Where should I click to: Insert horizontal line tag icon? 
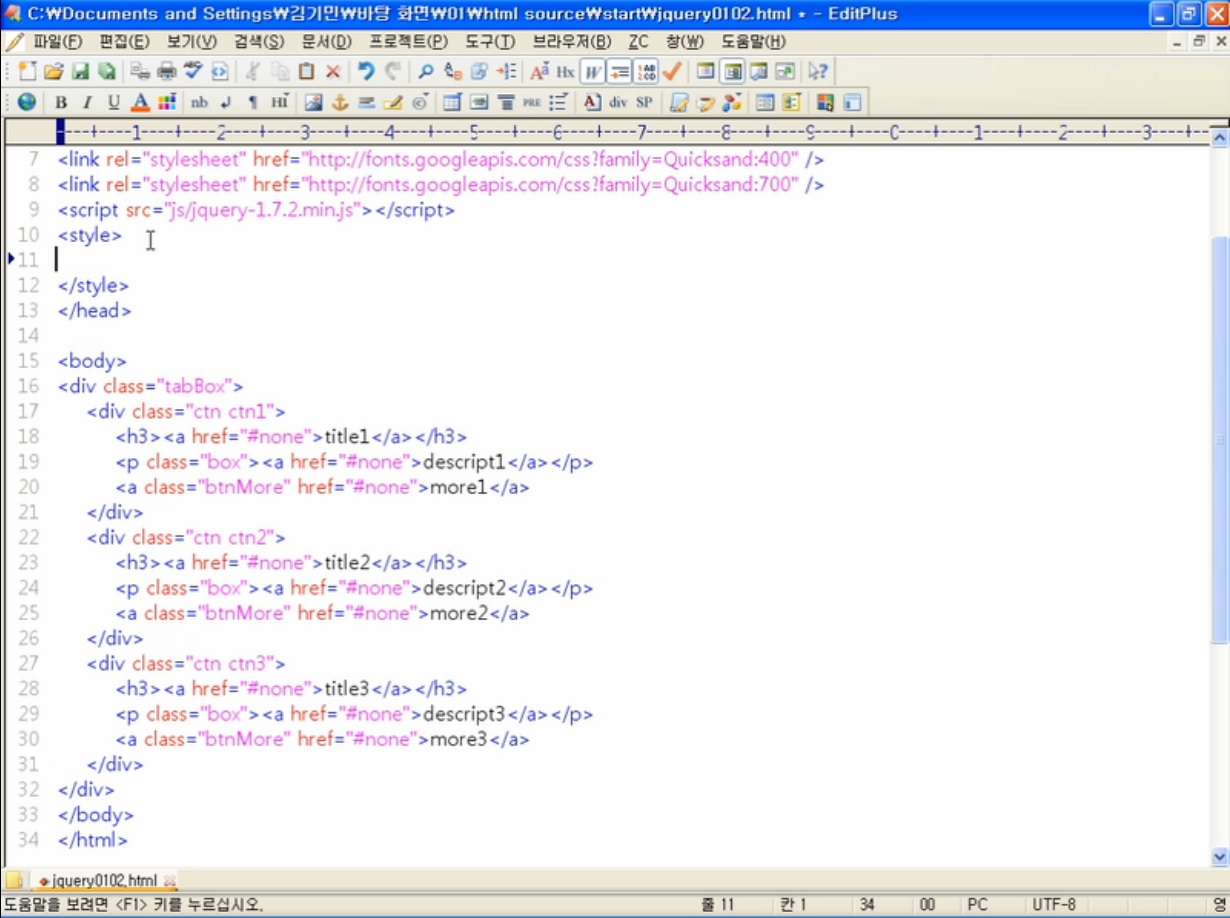tap(366, 102)
